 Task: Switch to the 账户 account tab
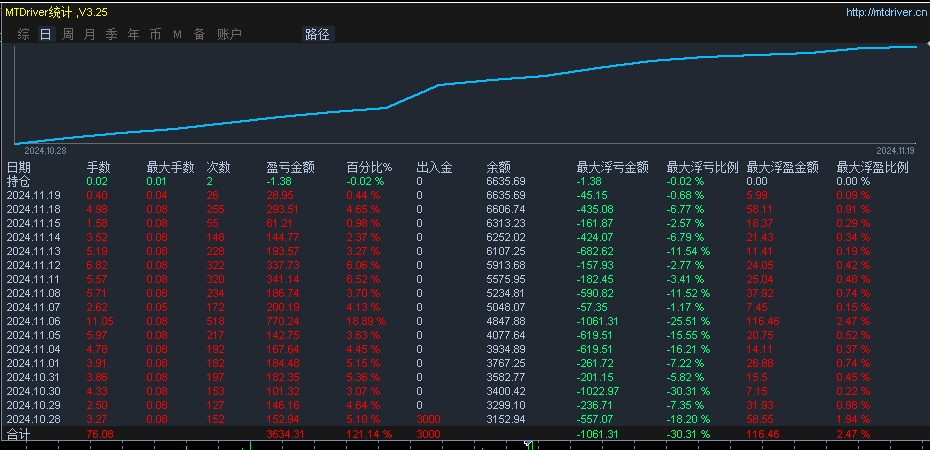coord(229,34)
